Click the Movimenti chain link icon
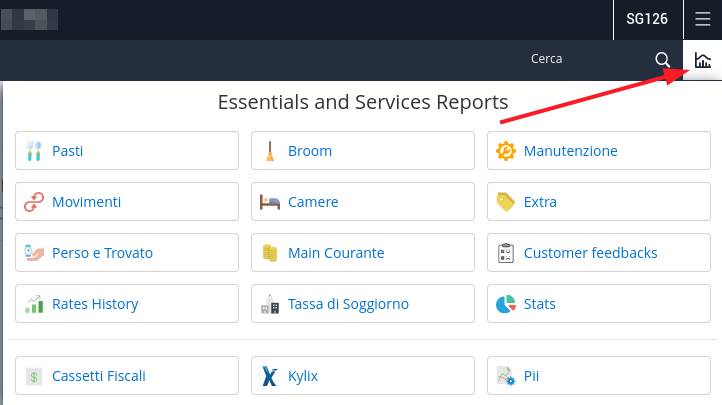Screen dimensions: 722x405 (x=34, y=202)
